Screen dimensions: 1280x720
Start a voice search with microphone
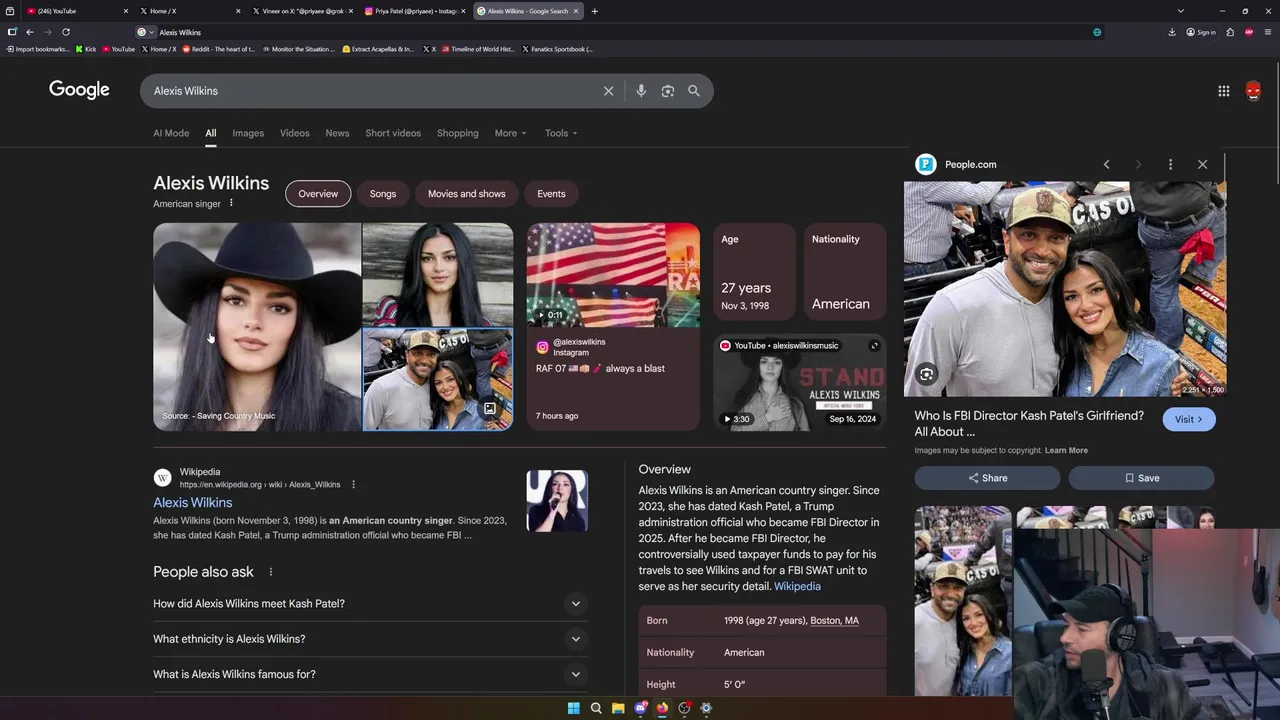click(x=641, y=91)
